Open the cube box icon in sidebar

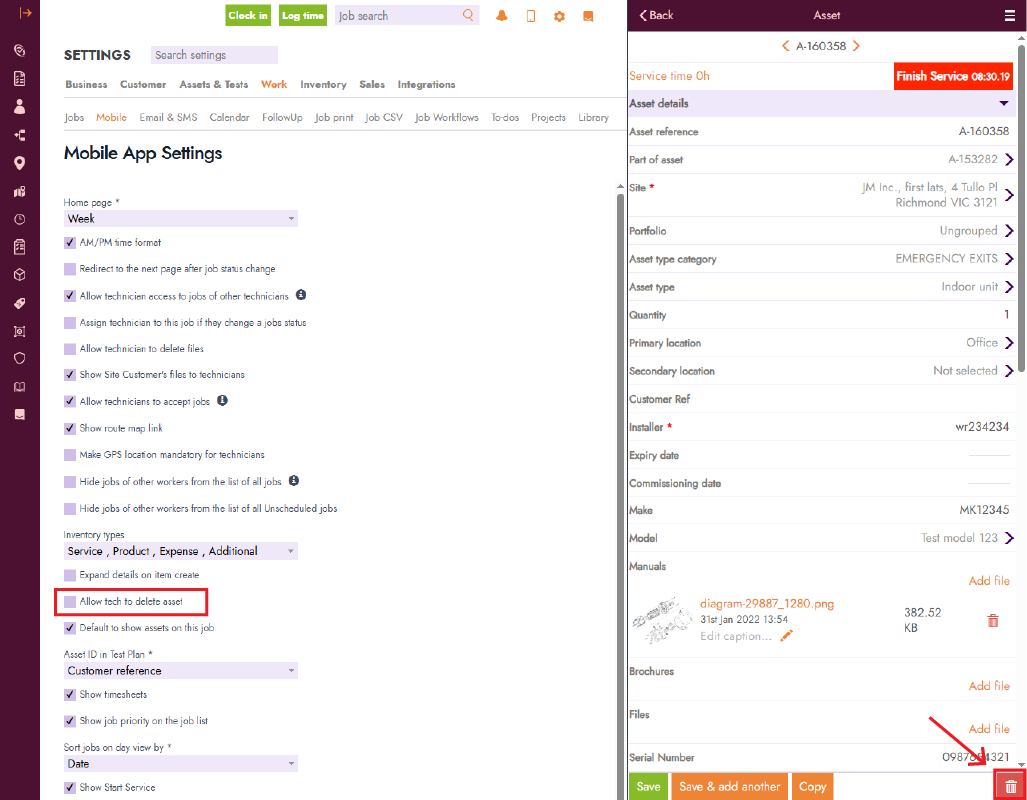pyautogui.click(x=20, y=275)
